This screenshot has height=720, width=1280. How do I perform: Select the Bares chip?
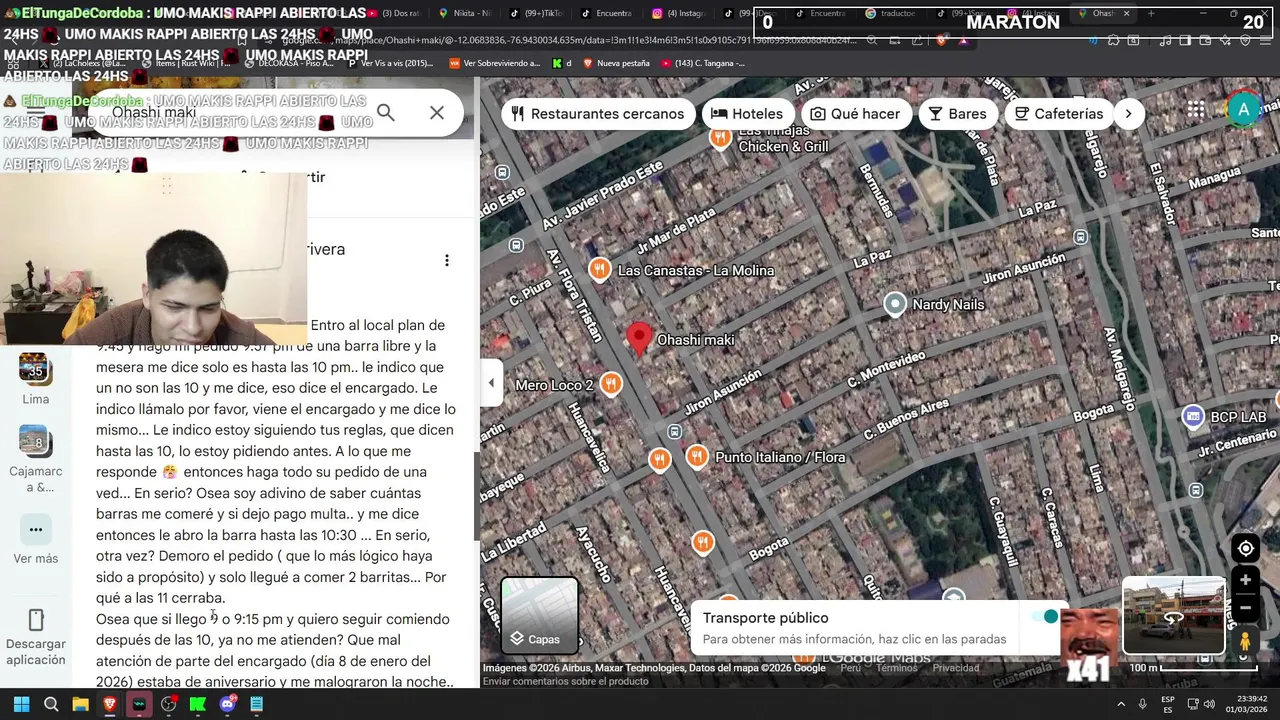click(x=957, y=114)
